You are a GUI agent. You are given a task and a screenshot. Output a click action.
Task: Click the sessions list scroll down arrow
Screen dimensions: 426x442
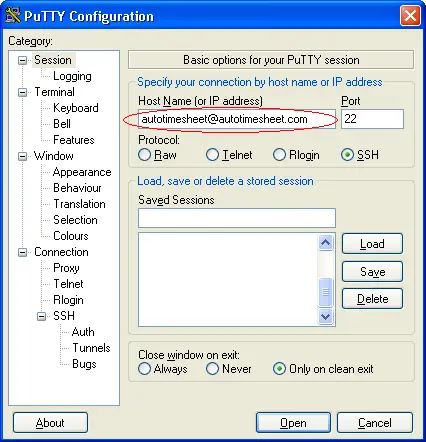pyautogui.click(x=325, y=316)
